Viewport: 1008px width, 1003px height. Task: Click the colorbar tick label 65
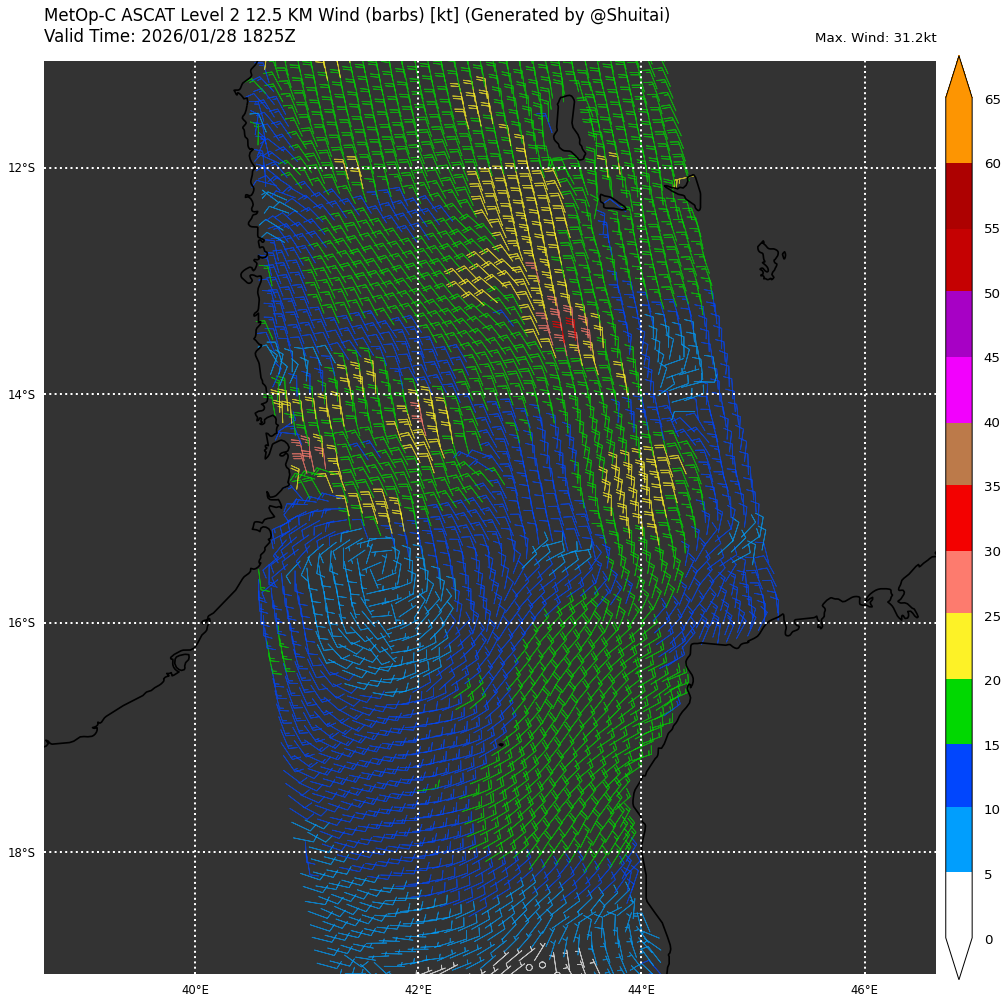click(992, 100)
